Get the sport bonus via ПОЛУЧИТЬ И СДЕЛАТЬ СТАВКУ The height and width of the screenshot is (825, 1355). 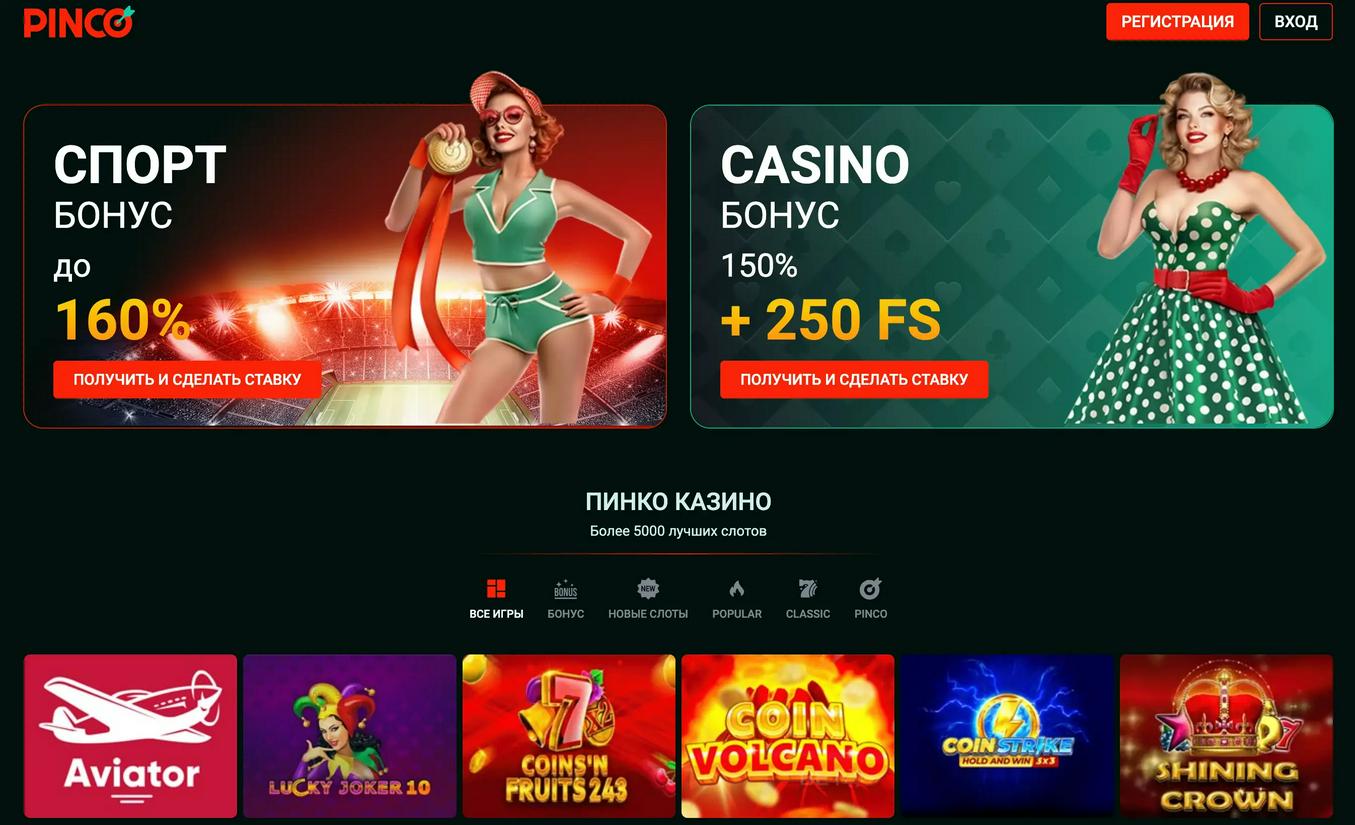187,380
